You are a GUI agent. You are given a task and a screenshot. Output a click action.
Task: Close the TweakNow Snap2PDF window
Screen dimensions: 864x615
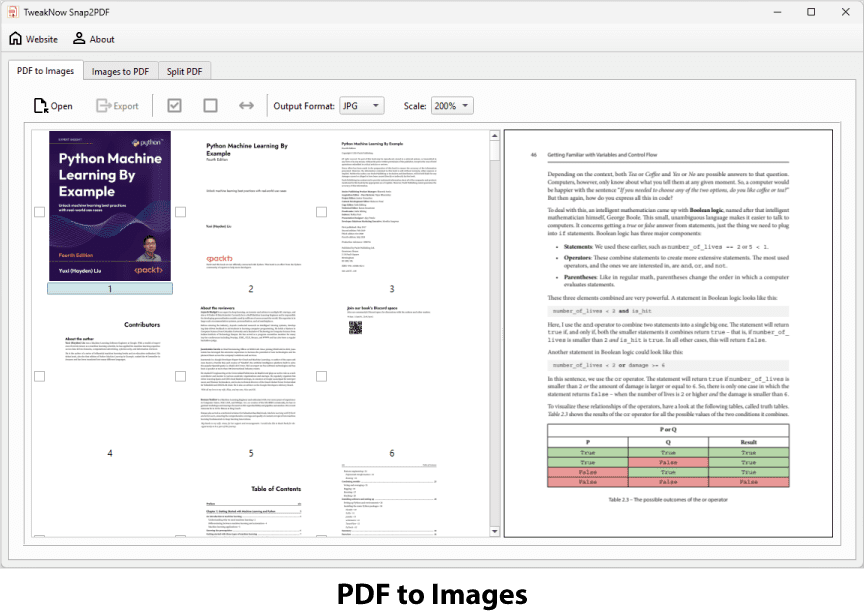click(845, 12)
